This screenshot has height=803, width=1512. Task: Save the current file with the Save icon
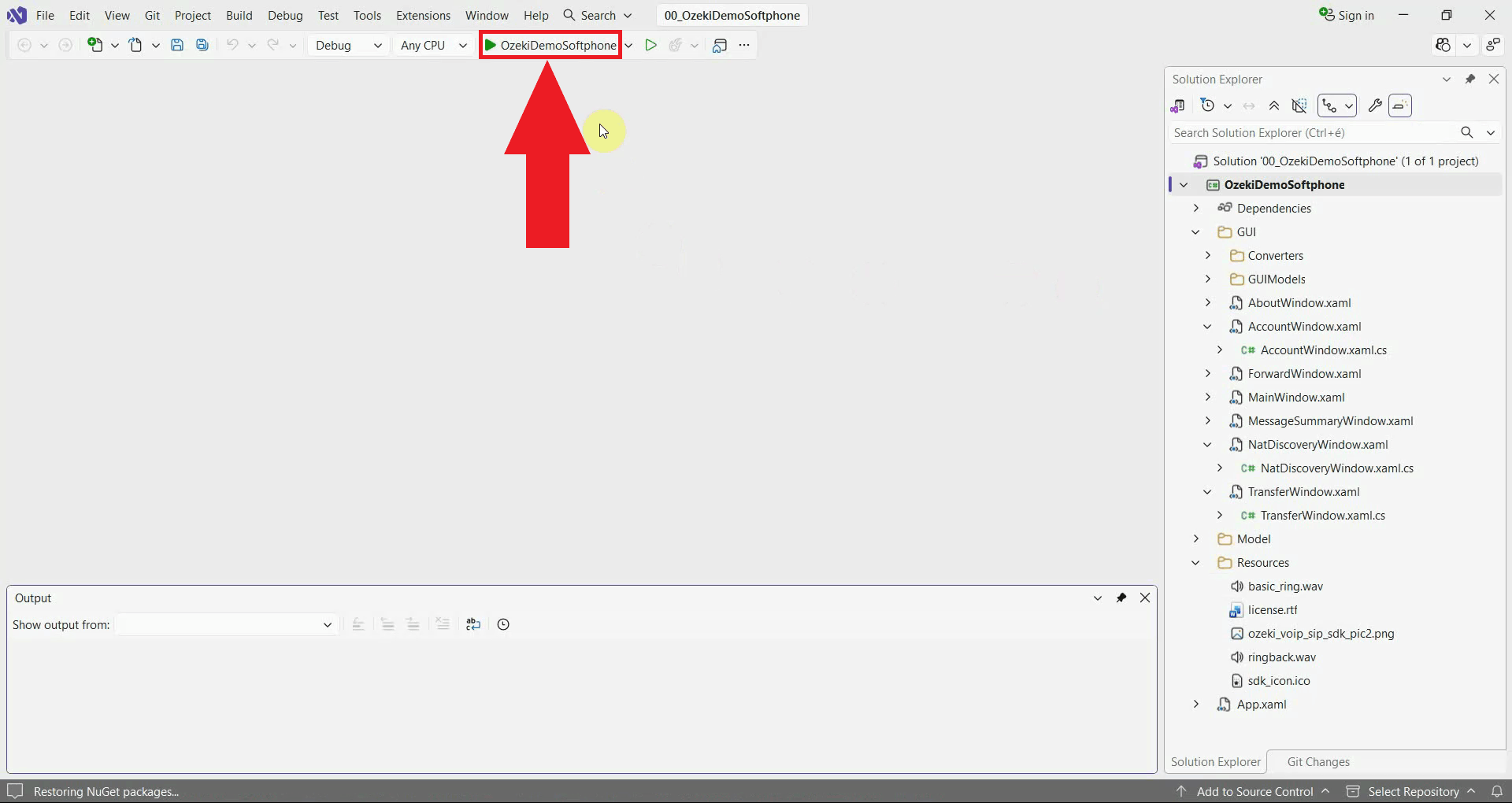tap(177, 45)
